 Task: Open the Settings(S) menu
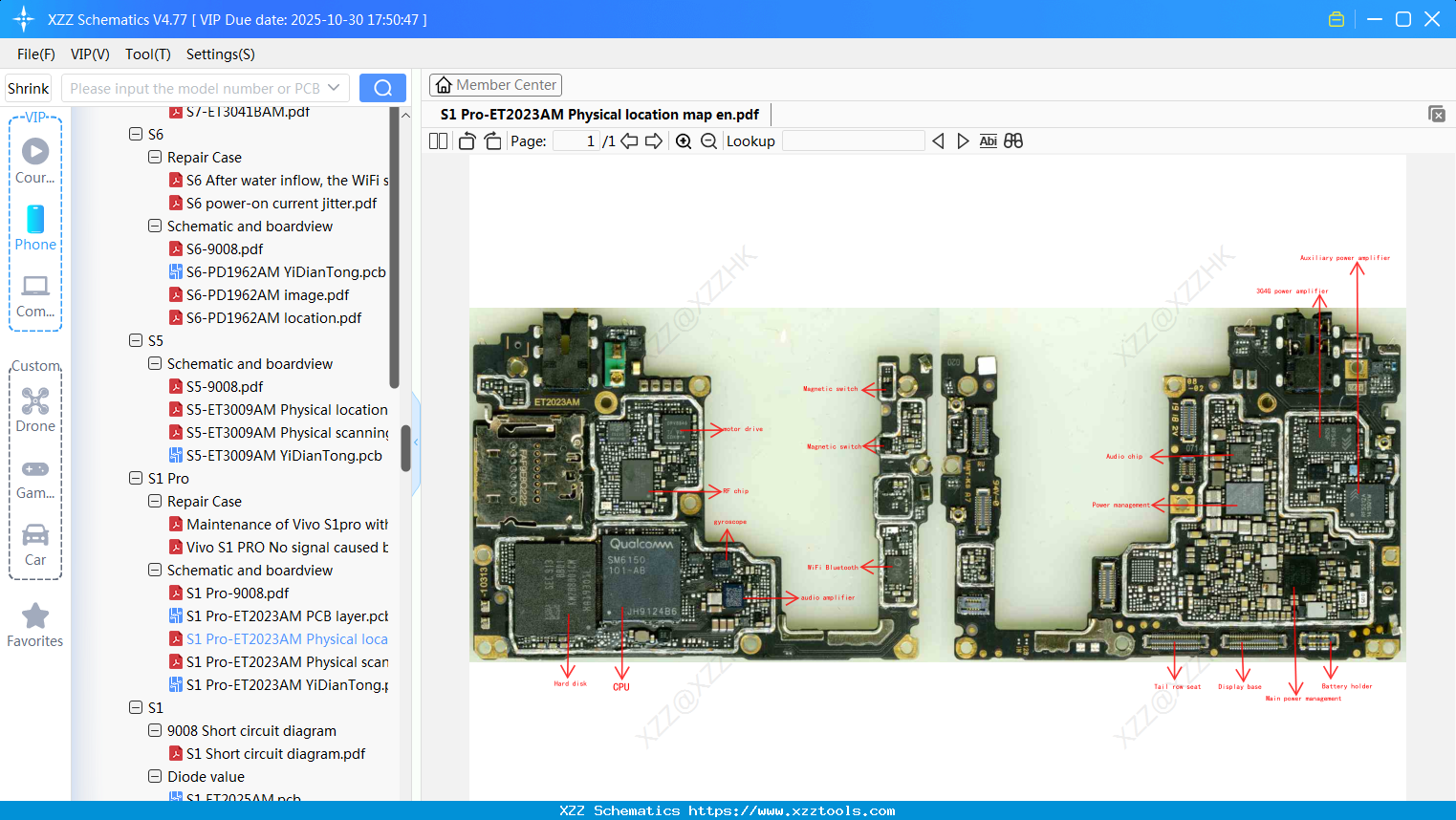coord(221,54)
